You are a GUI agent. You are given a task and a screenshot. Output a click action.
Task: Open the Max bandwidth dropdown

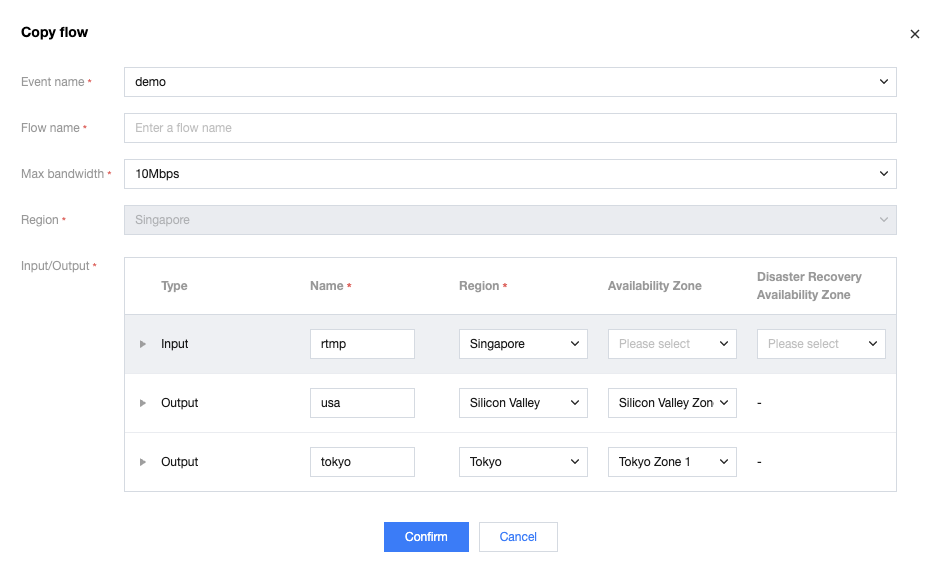(509, 174)
